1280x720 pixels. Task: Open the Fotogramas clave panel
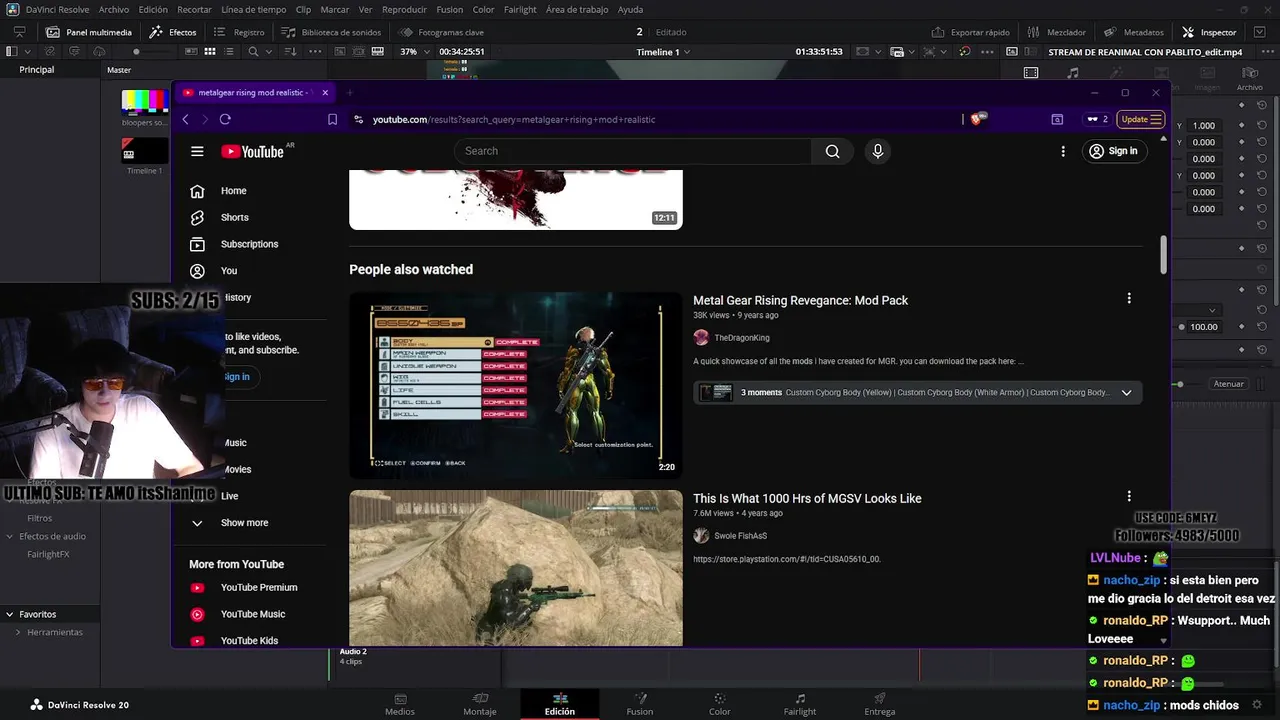pyautogui.click(x=441, y=32)
